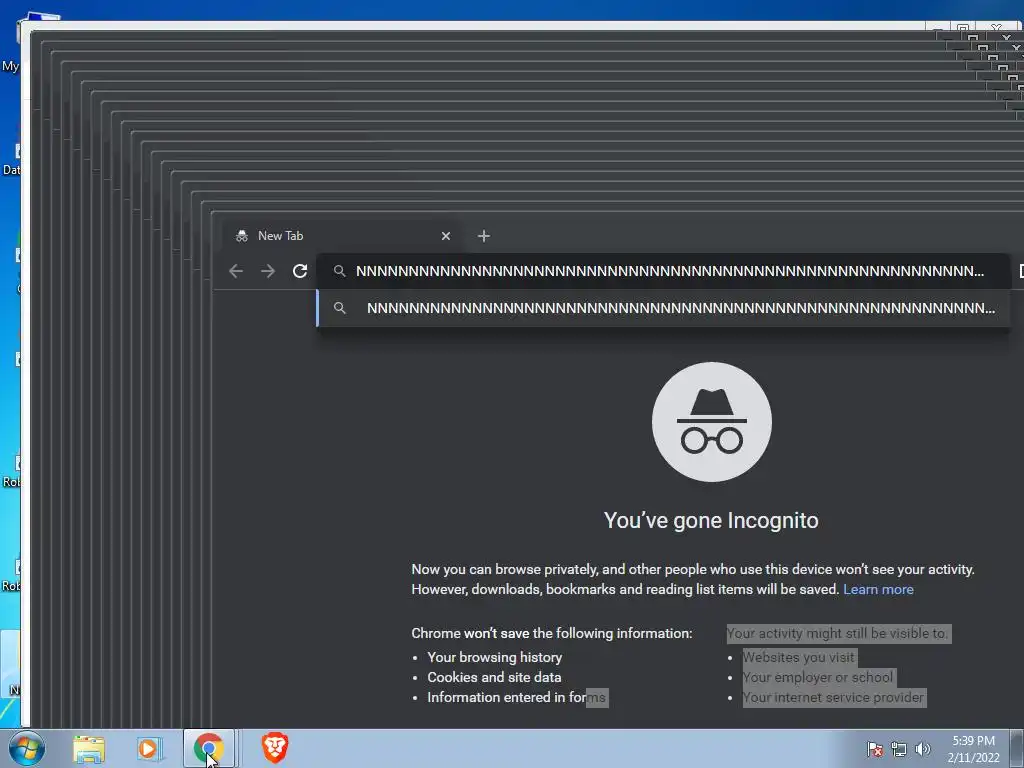
Task: Open the Windows Start menu orb
Action: (27, 748)
